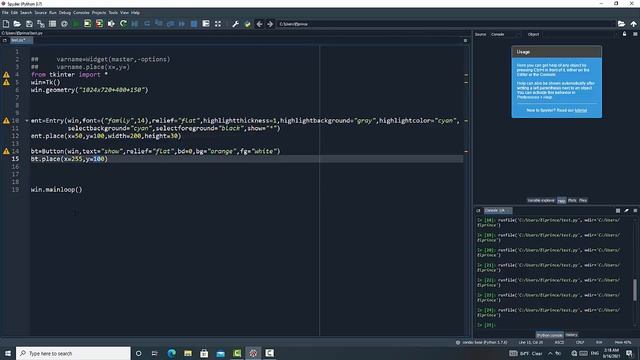Switch to the Variable explorer tab
This screenshot has width=640, height=360.
(541, 200)
